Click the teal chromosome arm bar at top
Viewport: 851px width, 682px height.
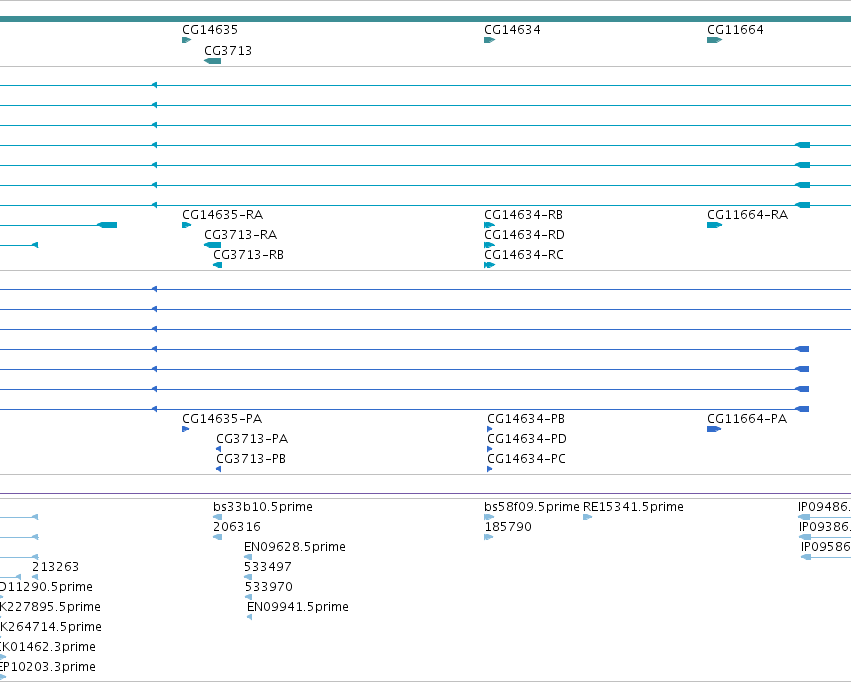[x=426, y=19]
